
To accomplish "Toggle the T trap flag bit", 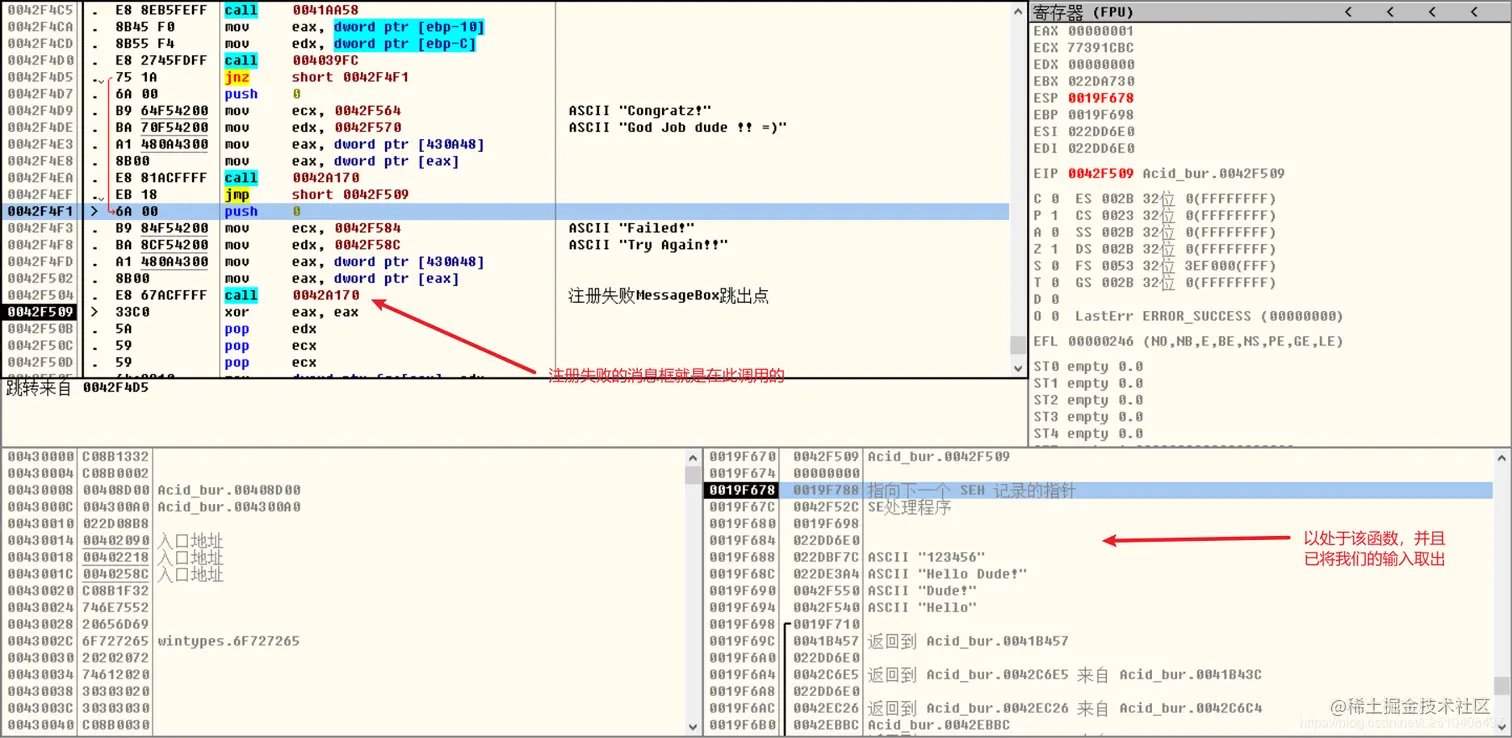I will coord(1055,283).
